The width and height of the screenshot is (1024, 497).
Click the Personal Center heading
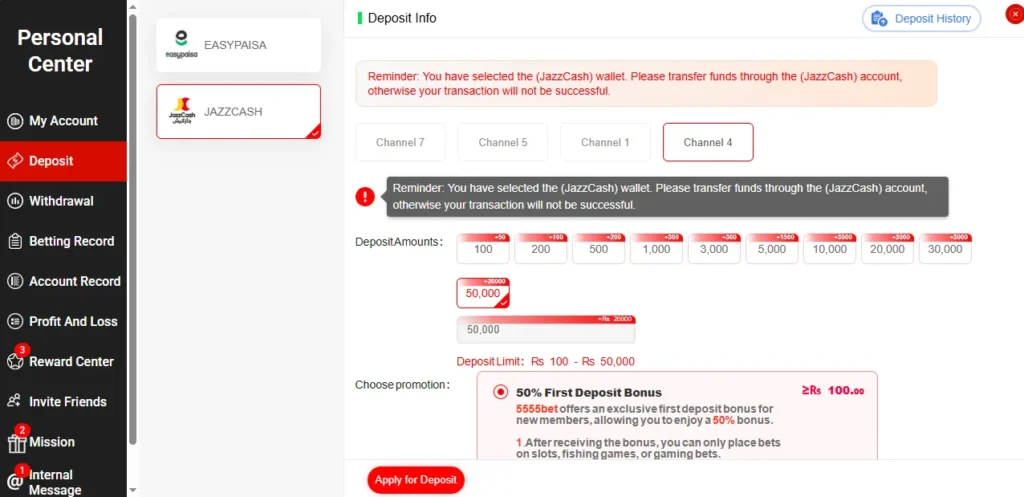tap(60, 50)
